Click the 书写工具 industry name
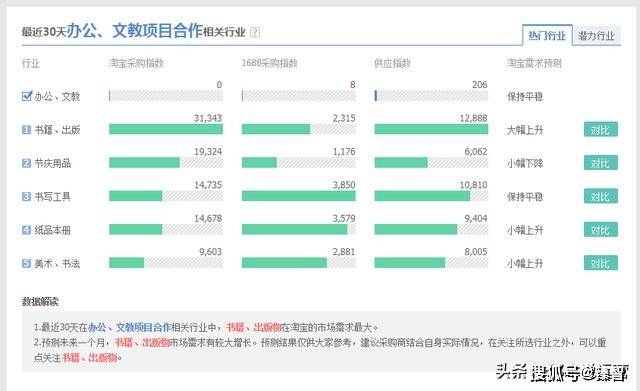Image resolution: width=640 pixels, height=391 pixels. click(53, 197)
